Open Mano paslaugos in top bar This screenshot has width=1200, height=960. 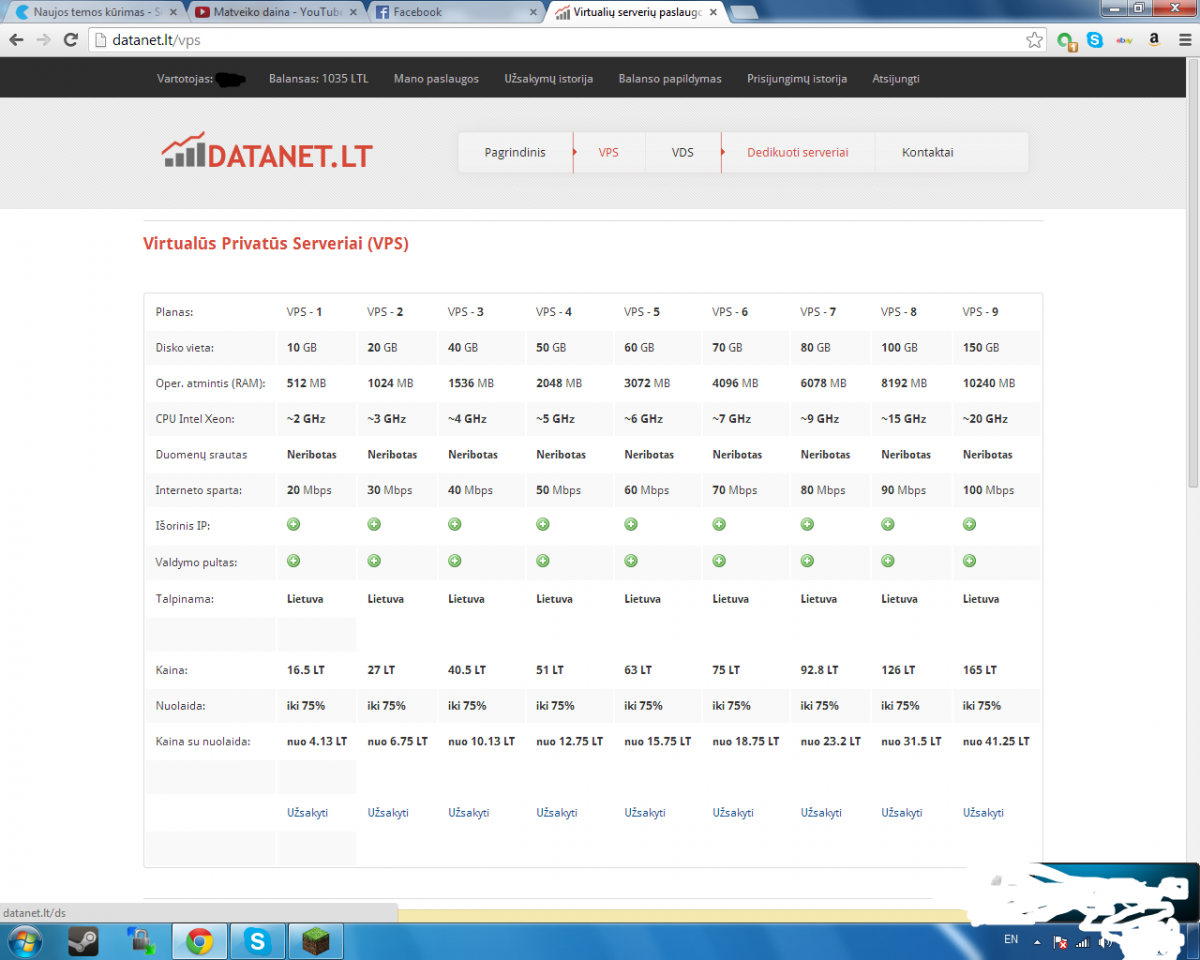coord(436,79)
